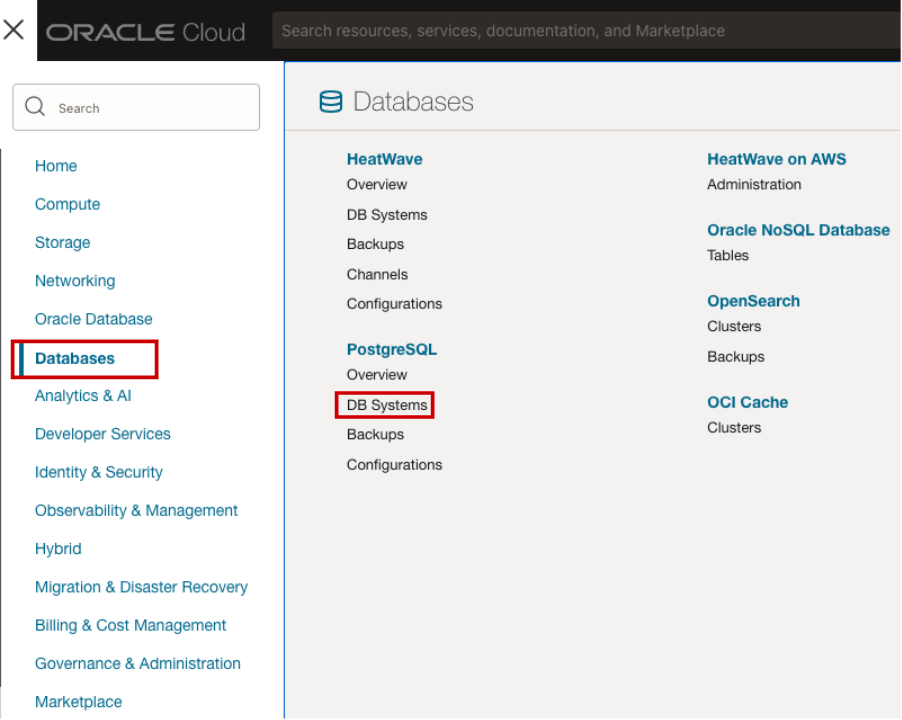Click the OpenSearch heading link

click(x=754, y=301)
